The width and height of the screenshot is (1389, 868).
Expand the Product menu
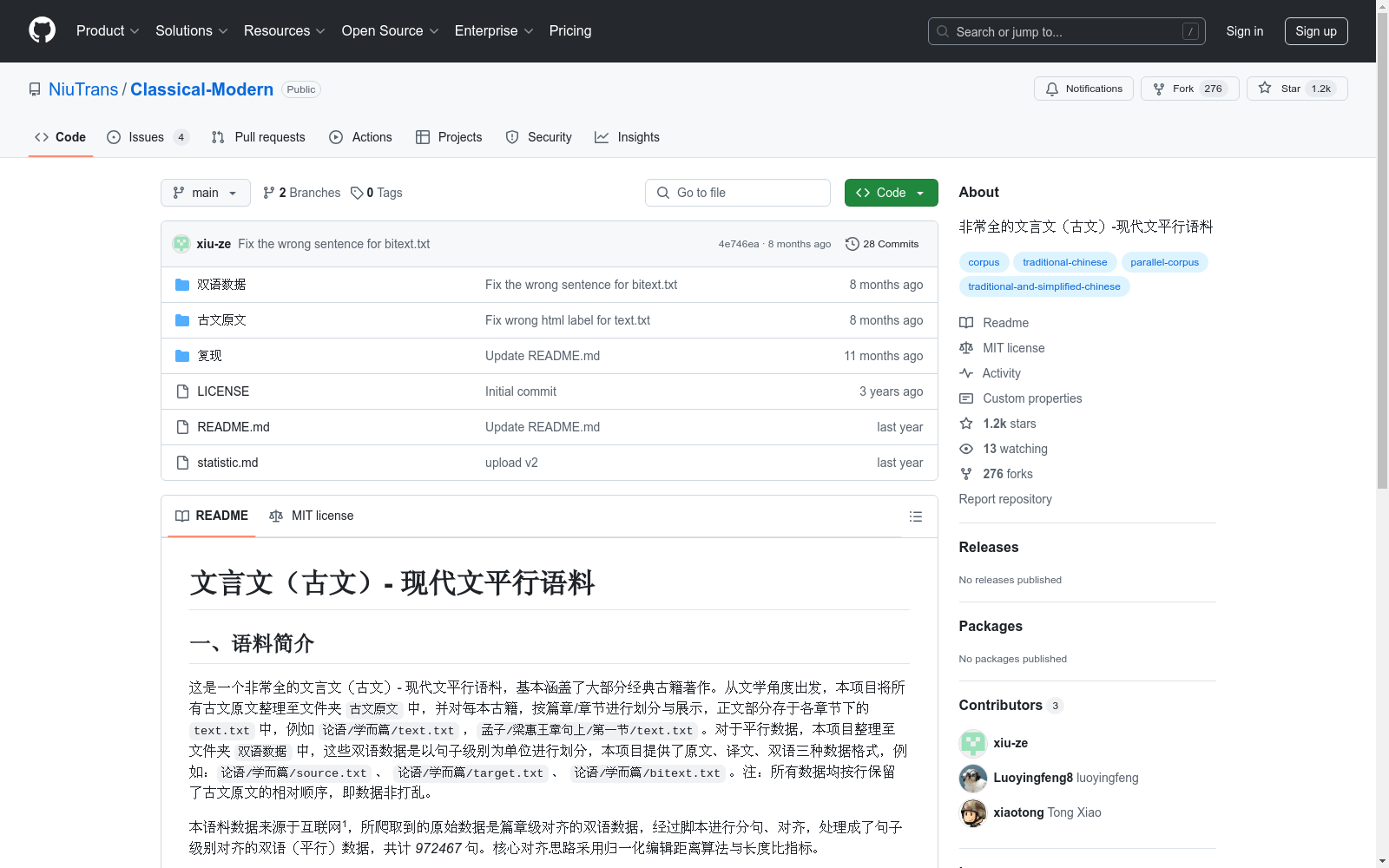[x=108, y=30]
